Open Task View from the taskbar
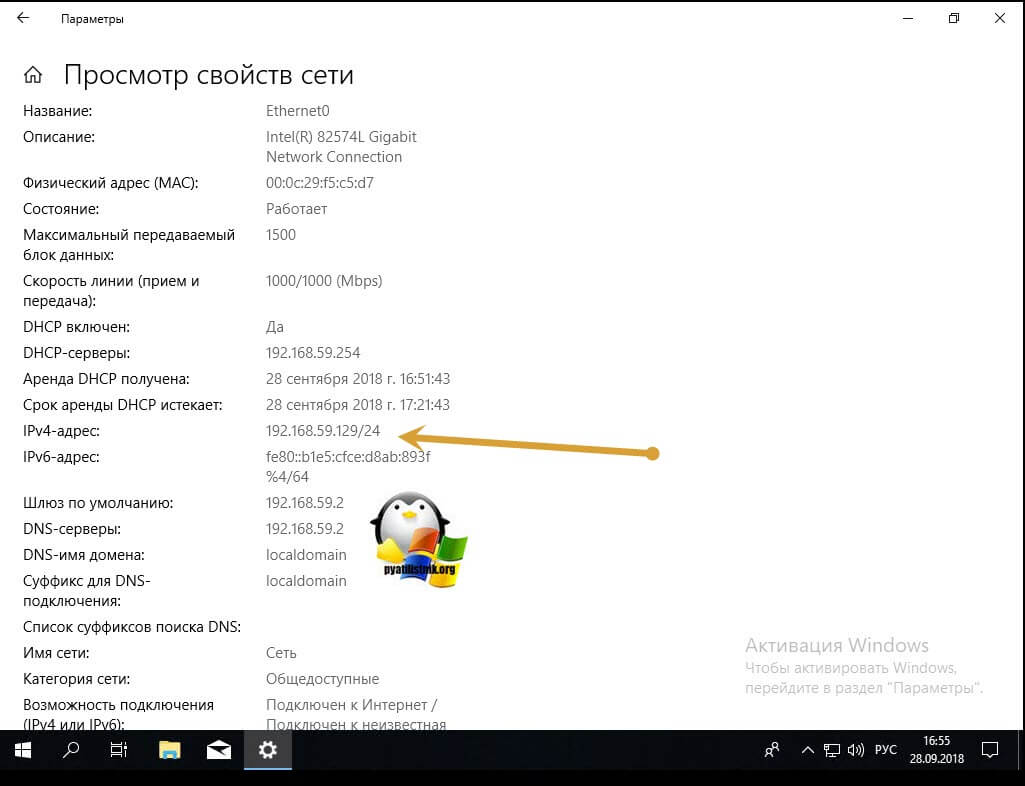 pyautogui.click(x=119, y=750)
